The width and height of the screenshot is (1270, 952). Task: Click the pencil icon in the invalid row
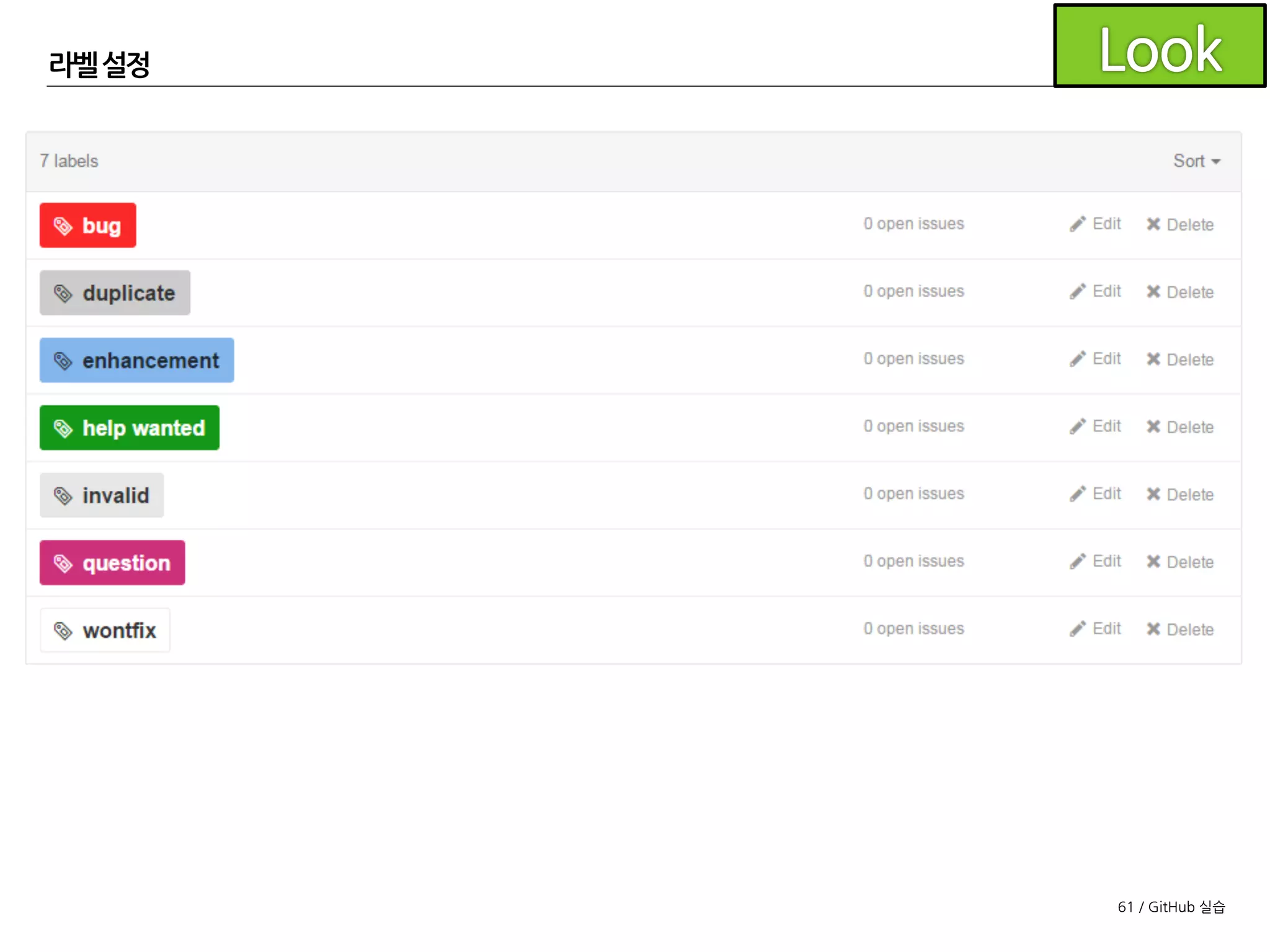pos(1078,494)
